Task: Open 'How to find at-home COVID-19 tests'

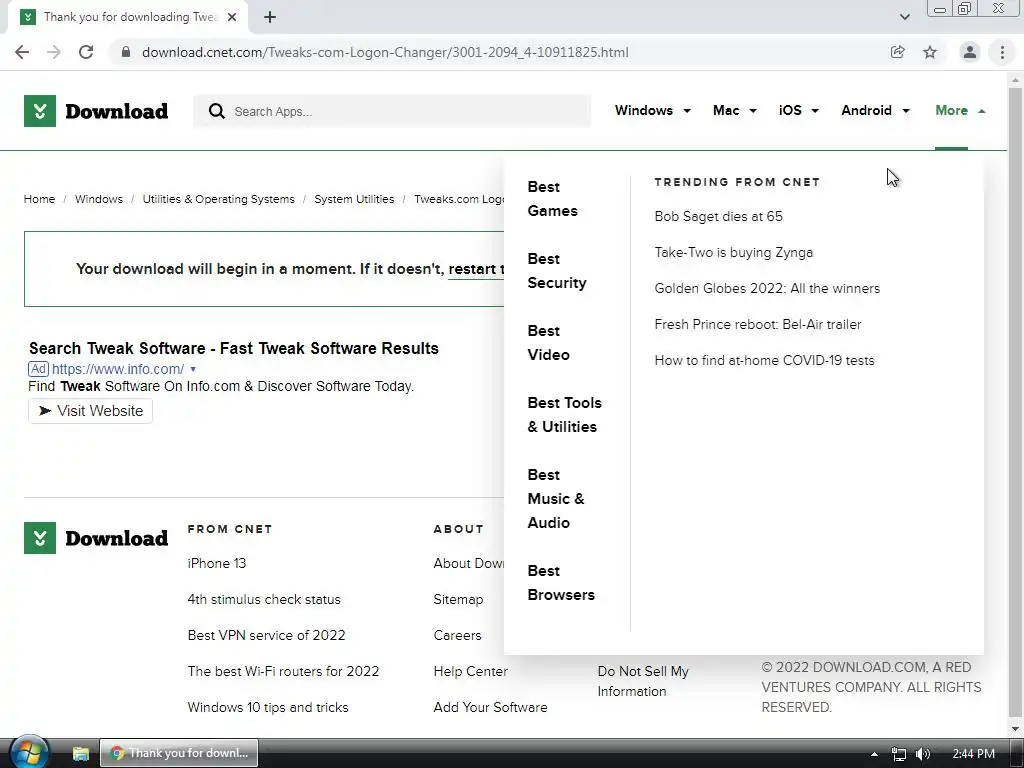Action: [764, 360]
